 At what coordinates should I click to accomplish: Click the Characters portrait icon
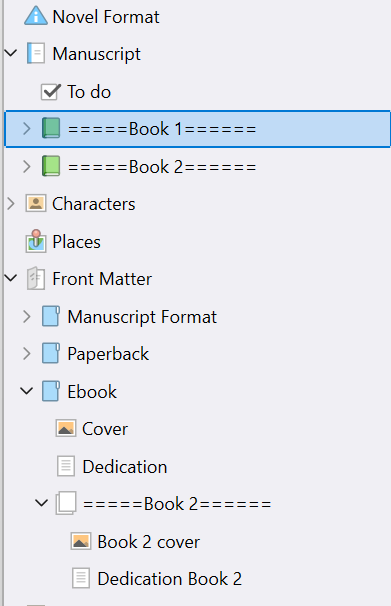point(36,203)
